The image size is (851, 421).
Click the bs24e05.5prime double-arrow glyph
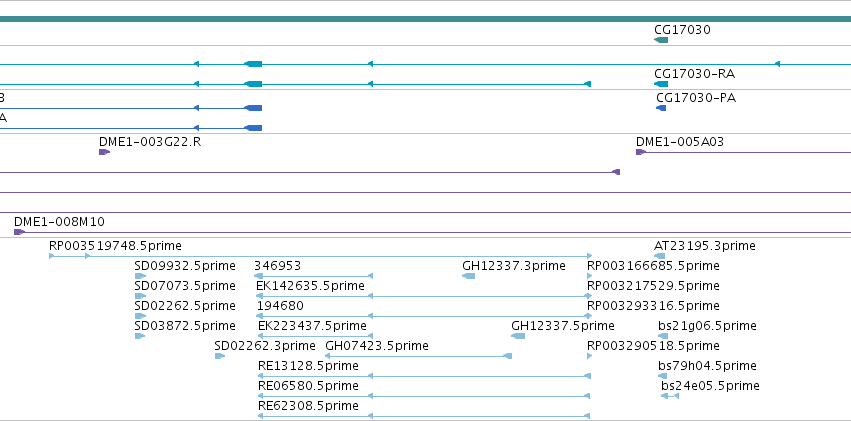670,396
